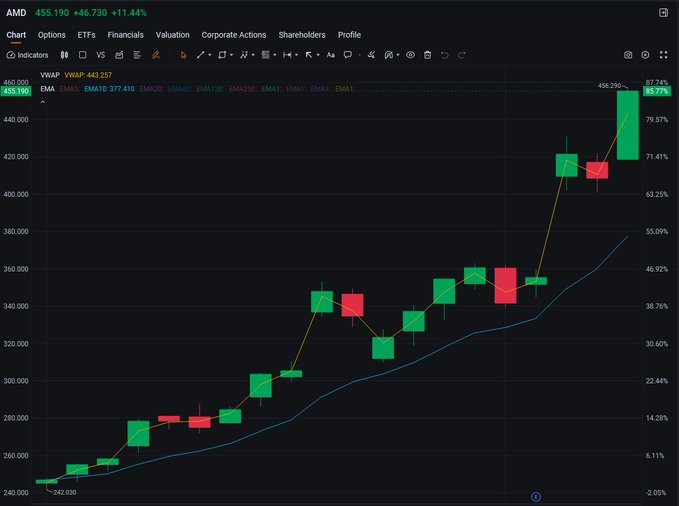Open the ETFs tab
679x506 pixels.
pyautogui.click(x=86, y=35)
